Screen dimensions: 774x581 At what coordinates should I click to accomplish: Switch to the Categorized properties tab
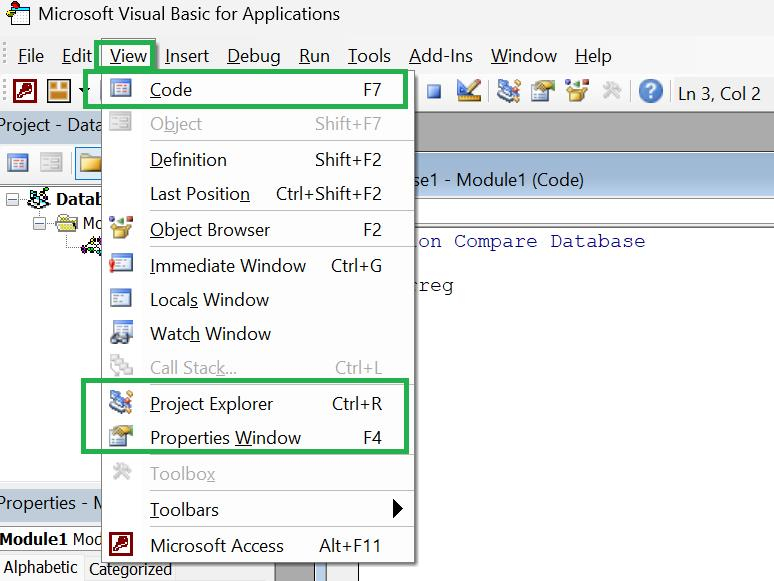(130, 569)
